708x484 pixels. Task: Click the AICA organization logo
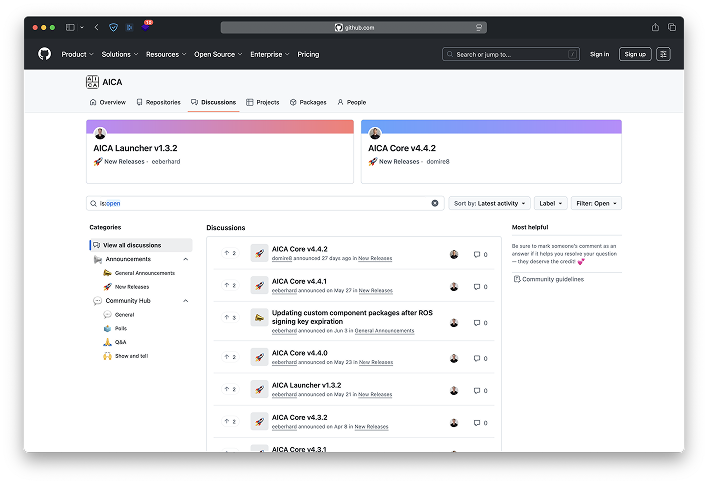tap(92, 82)
